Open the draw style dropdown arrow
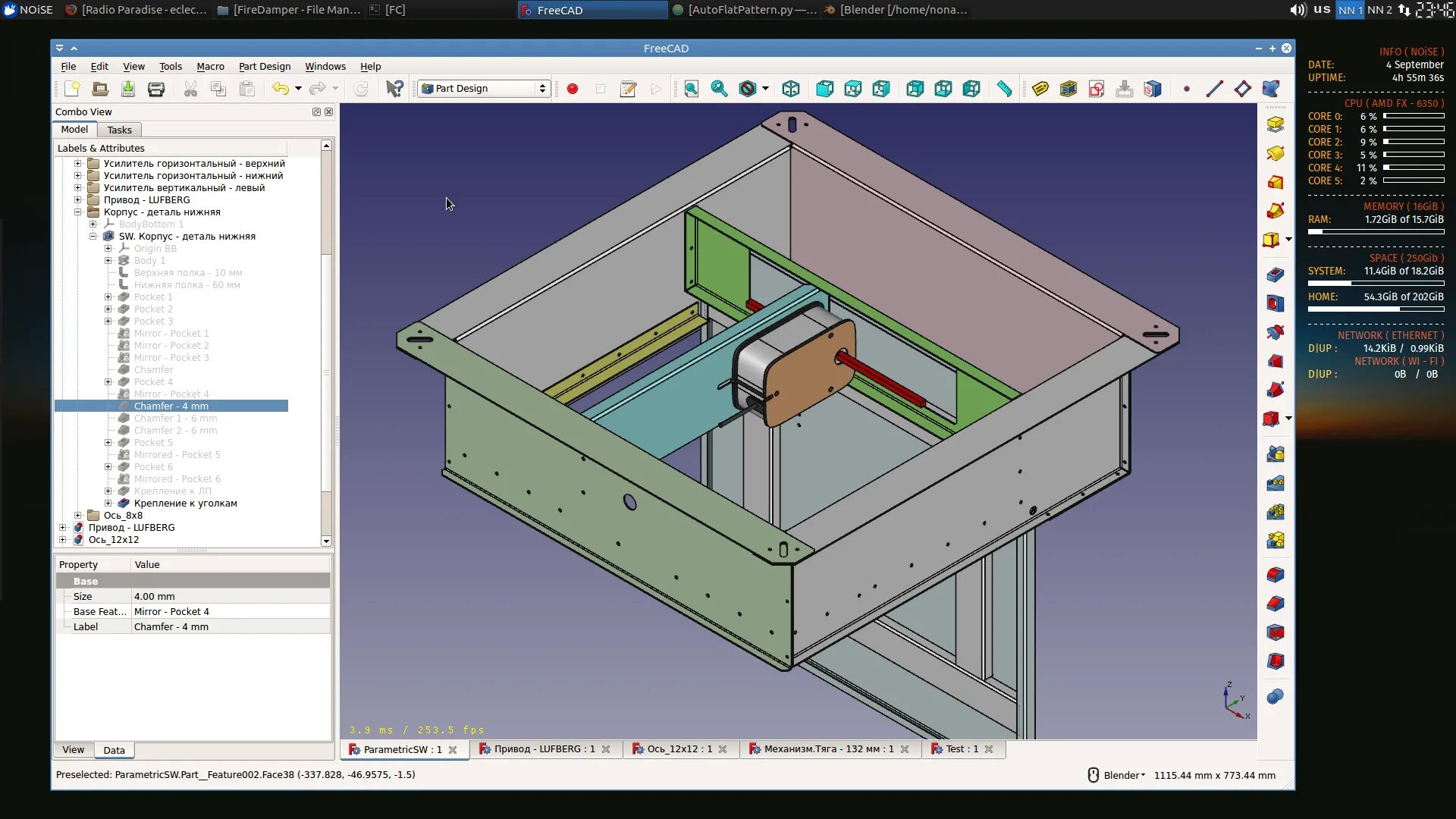 point(765,89)
